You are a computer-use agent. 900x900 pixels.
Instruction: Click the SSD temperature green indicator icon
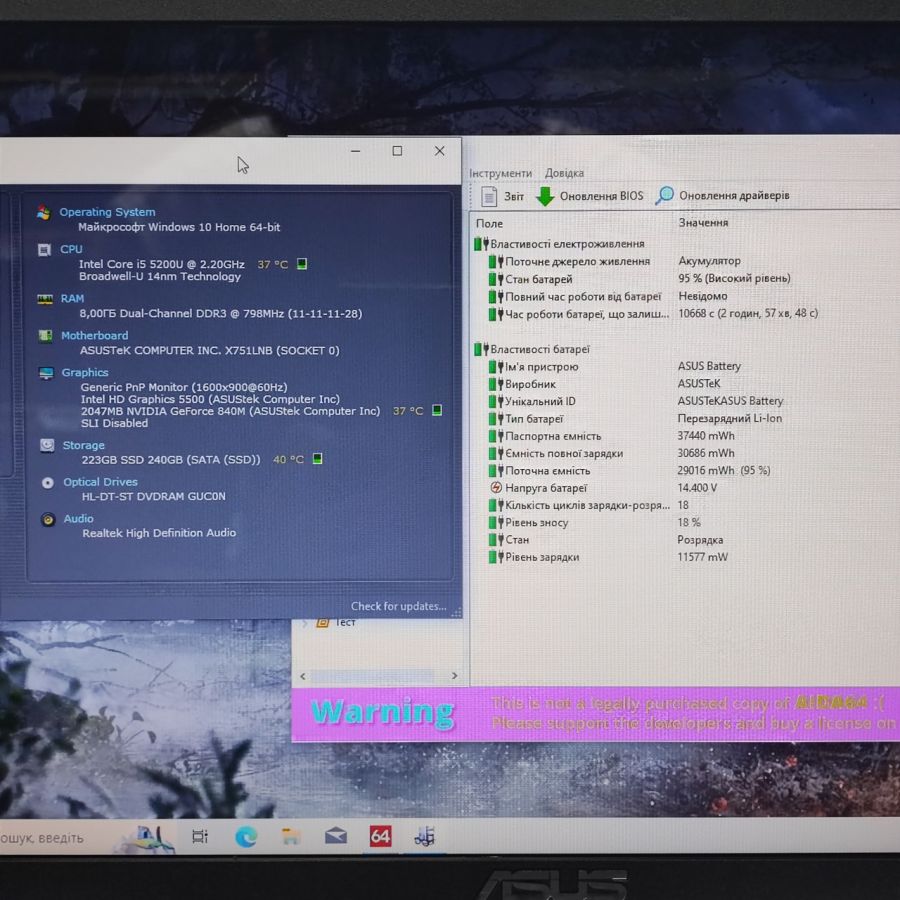click(317, 459)
